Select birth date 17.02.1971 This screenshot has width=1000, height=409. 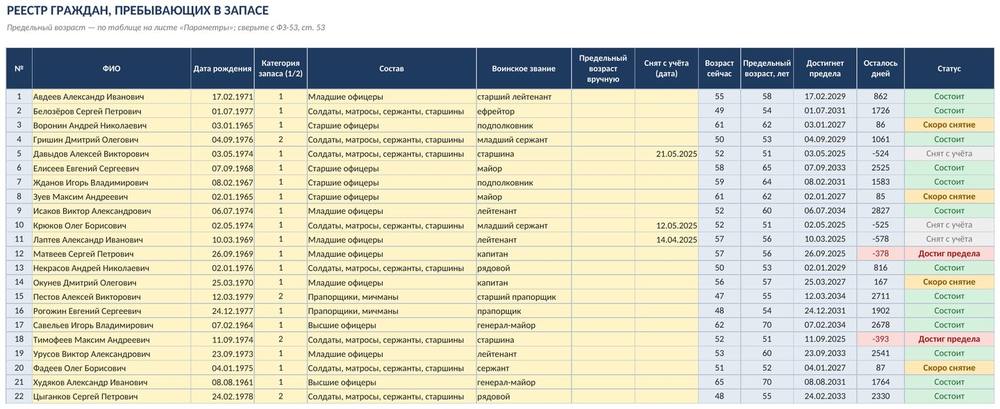click(x=222, y=96)
